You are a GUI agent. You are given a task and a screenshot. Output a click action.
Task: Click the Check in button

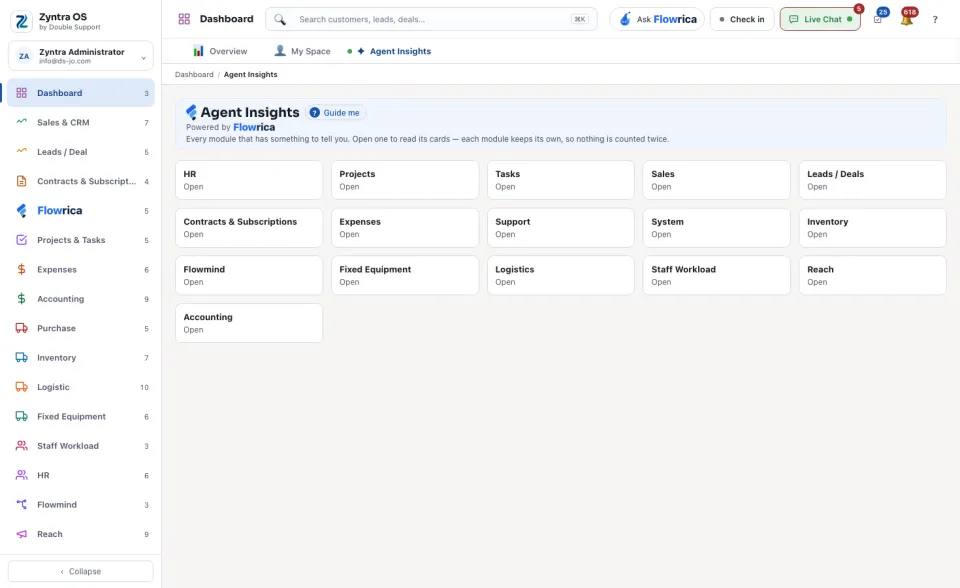742,20
